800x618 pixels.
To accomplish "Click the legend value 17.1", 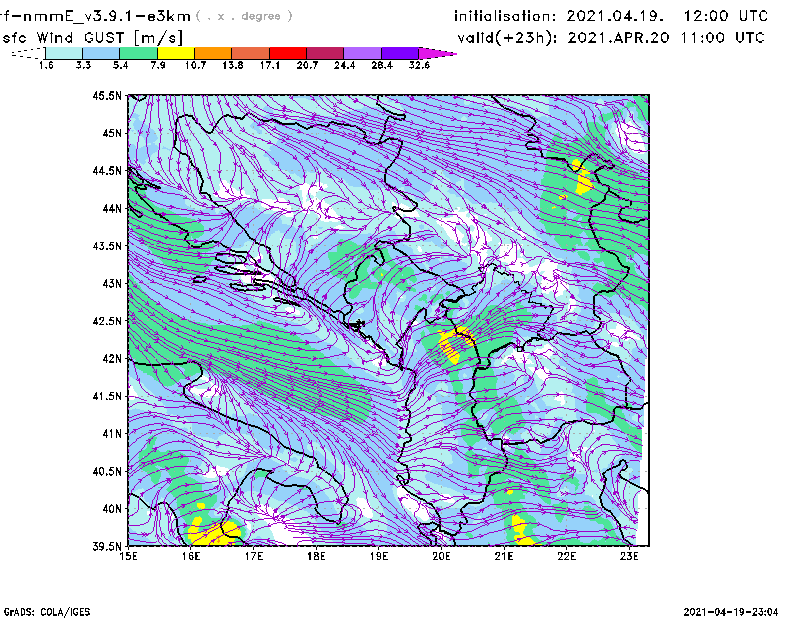I will pos(269,65).
